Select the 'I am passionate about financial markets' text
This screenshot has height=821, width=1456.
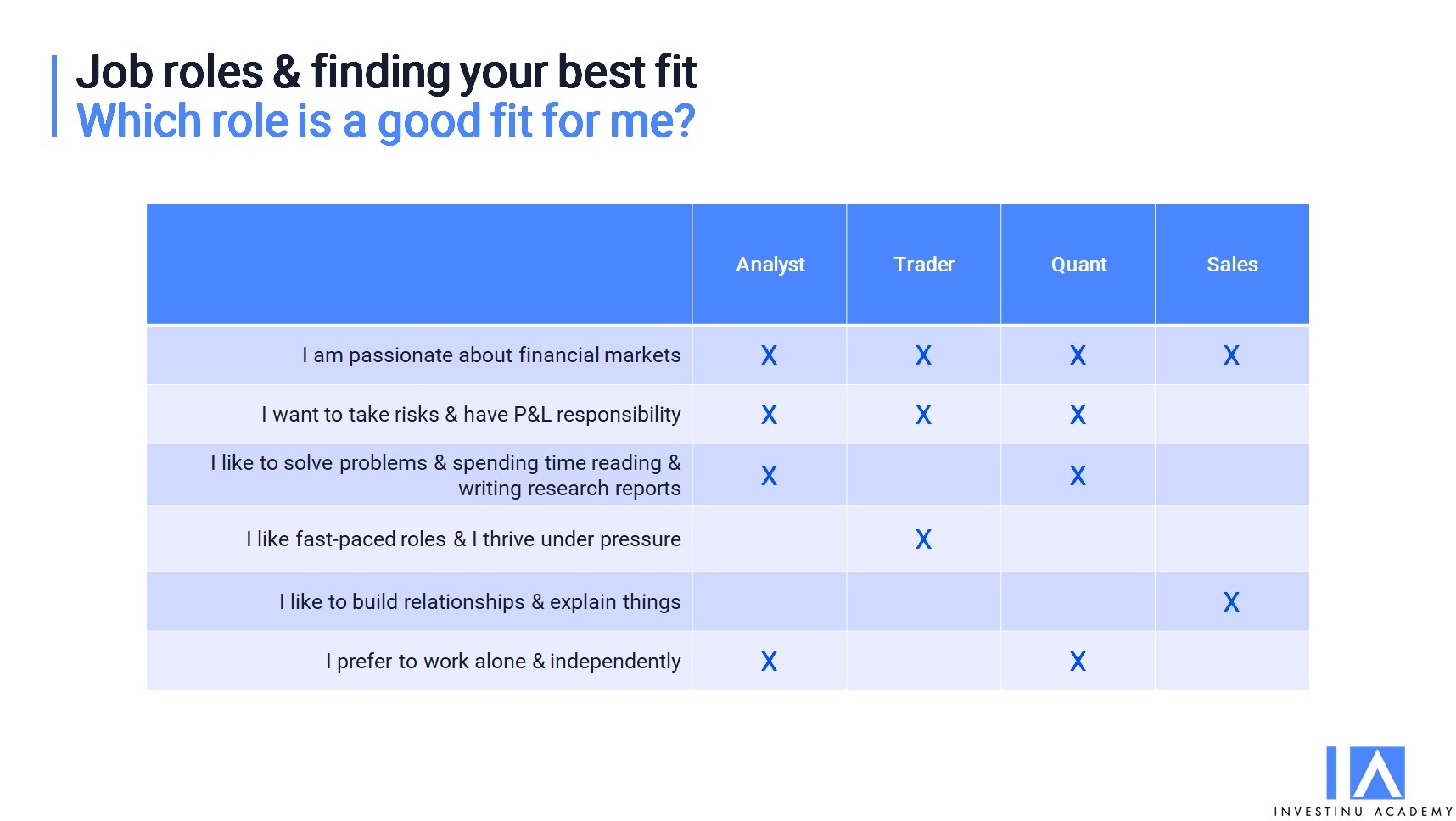pos(491,355)
